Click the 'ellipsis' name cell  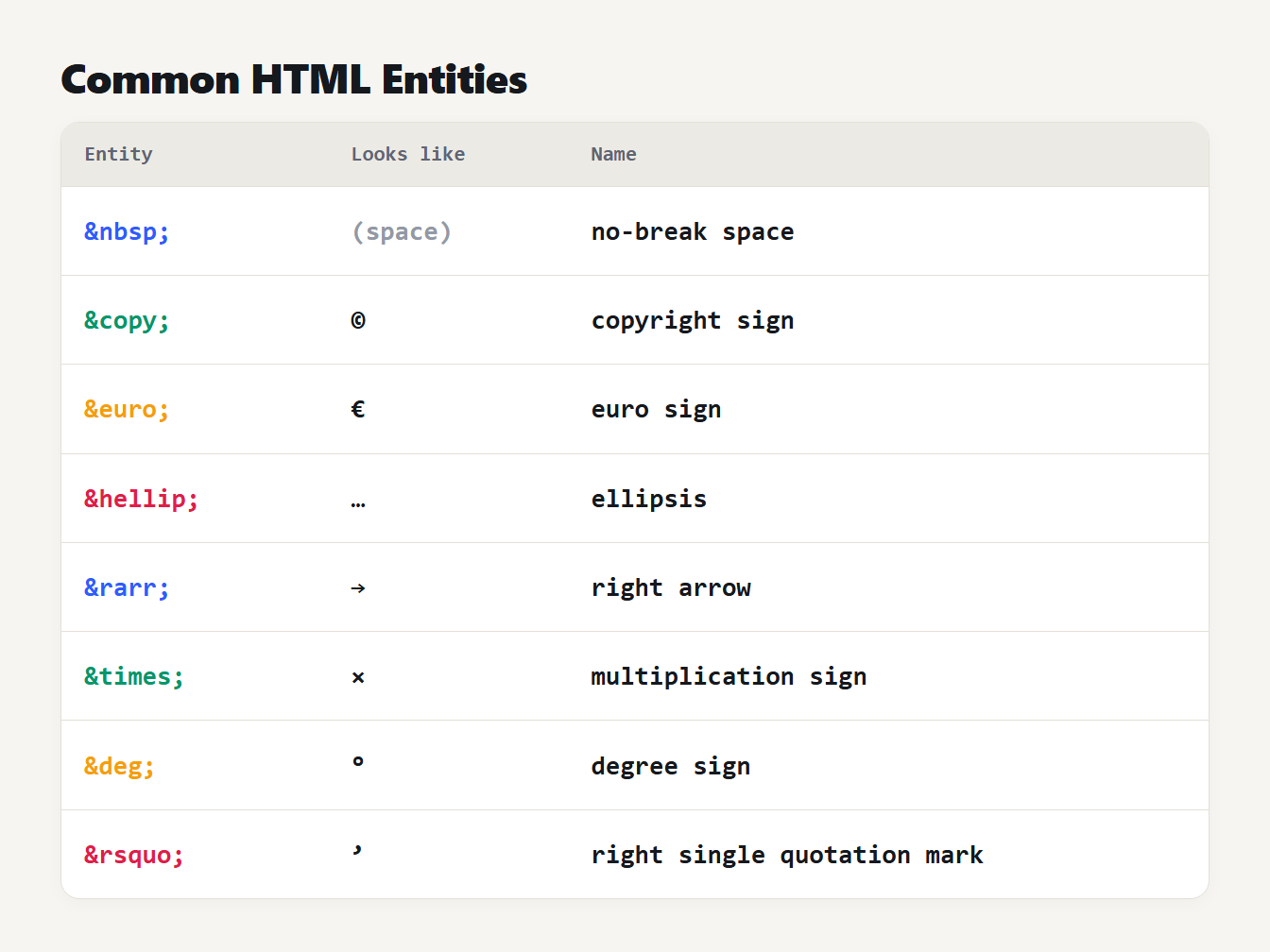click(x=649, y=499)
